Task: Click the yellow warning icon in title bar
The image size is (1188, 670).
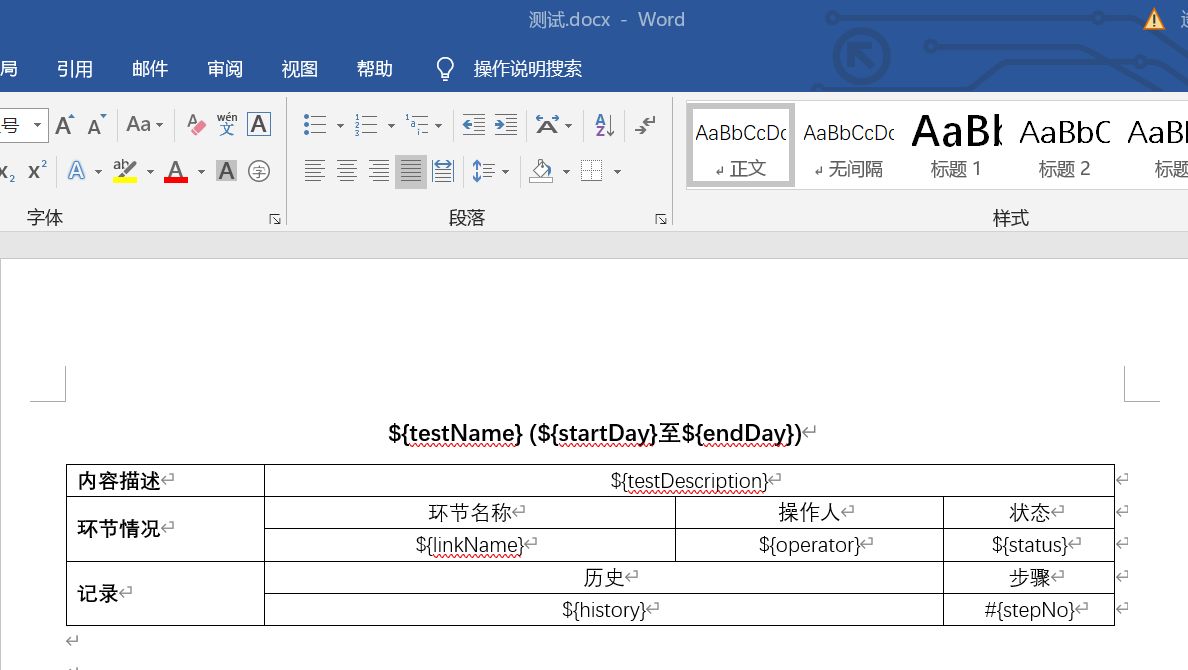Action: pyautogui.click(x=1154, y=19)
